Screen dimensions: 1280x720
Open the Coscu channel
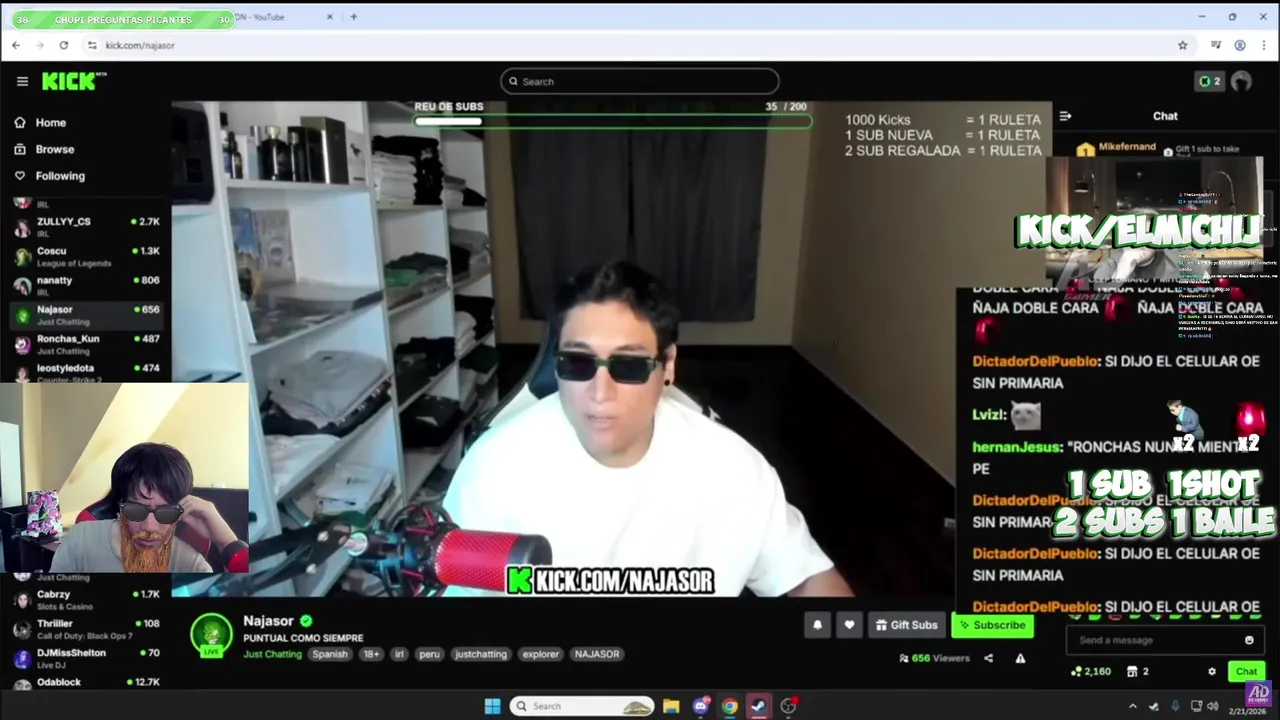(x=86, y=256)
